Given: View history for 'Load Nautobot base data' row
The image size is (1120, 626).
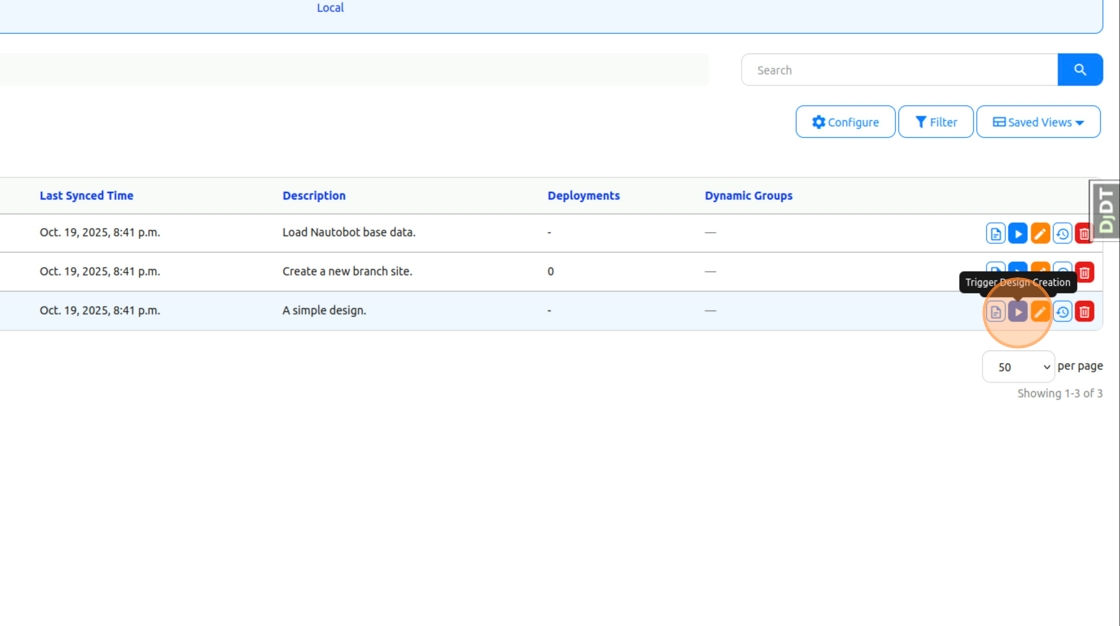Looking at the screenshot, I should coord(1062,234).
